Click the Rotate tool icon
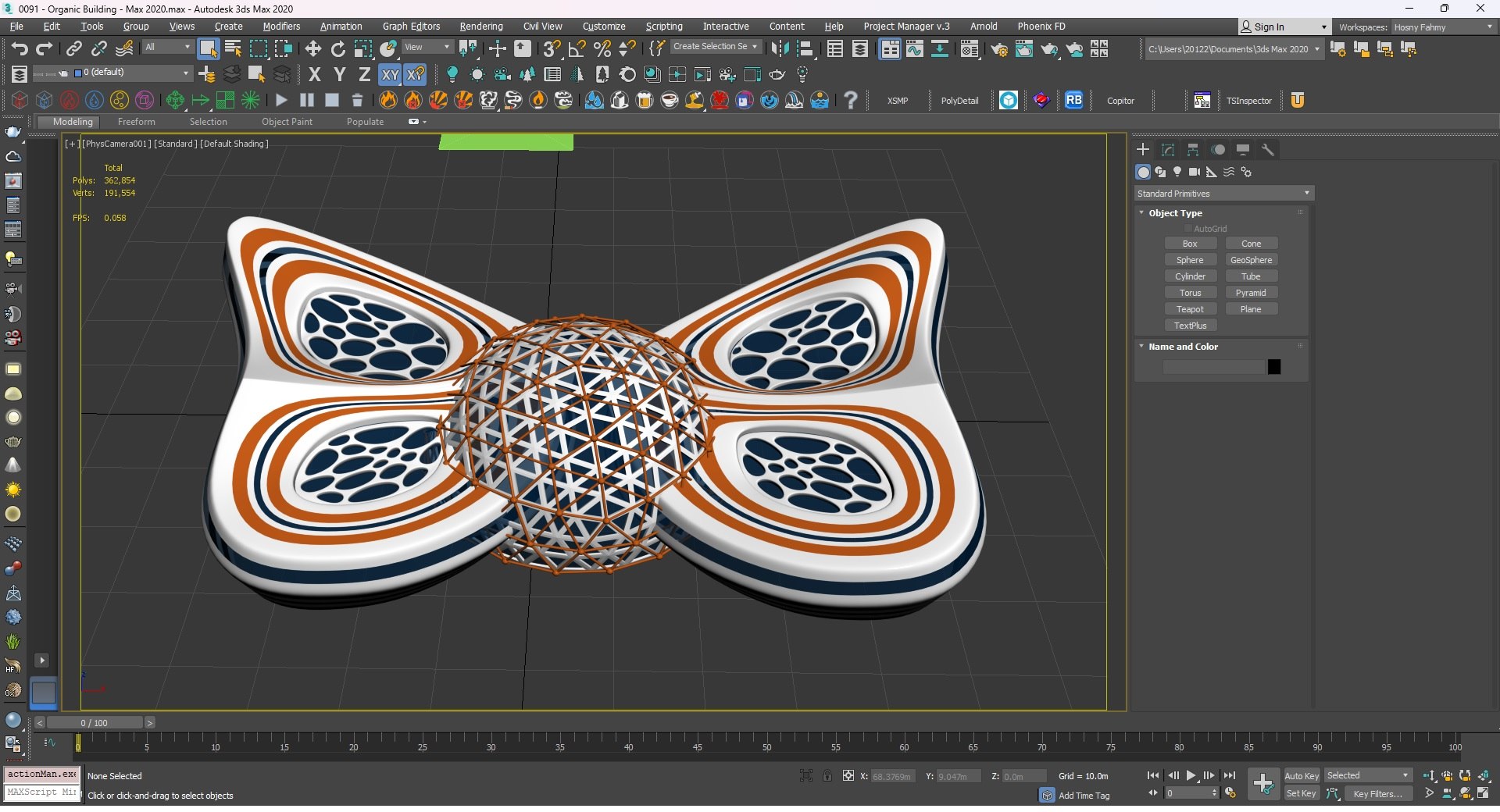 [338, 49]
